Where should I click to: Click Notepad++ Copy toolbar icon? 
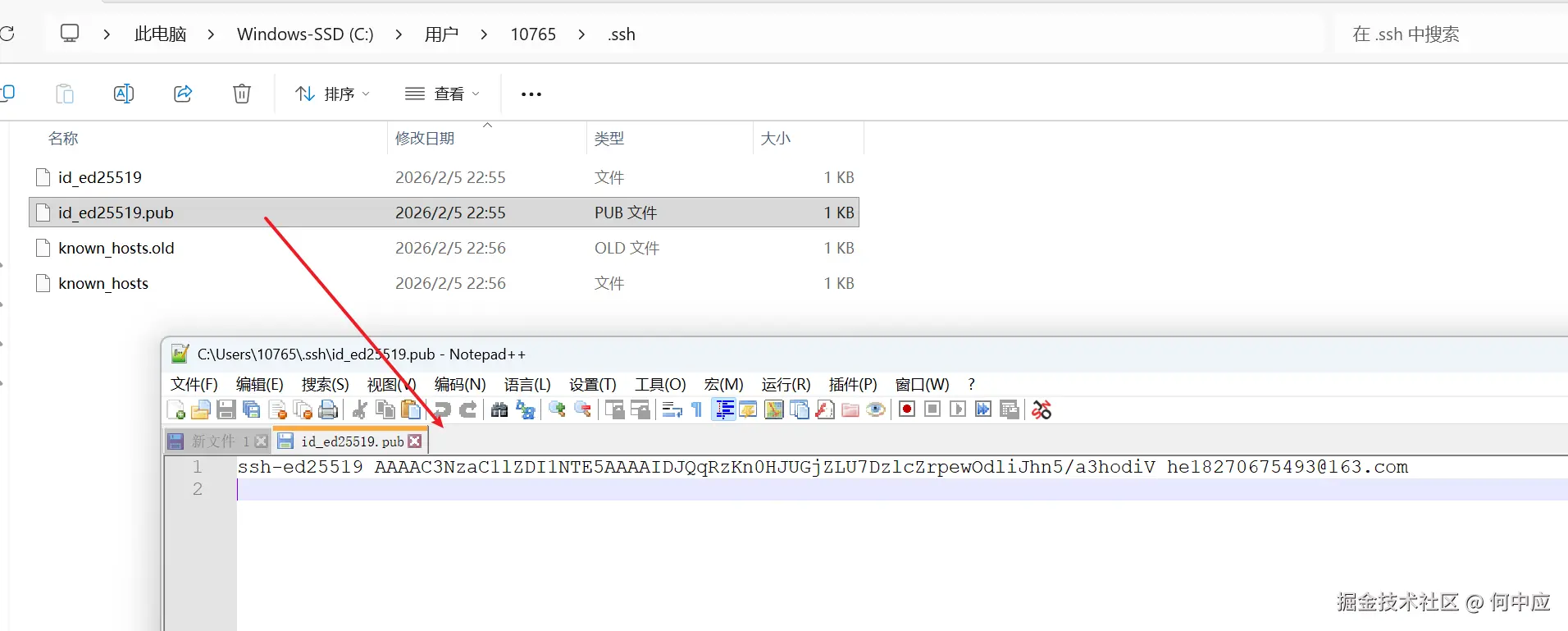point(385,409)
